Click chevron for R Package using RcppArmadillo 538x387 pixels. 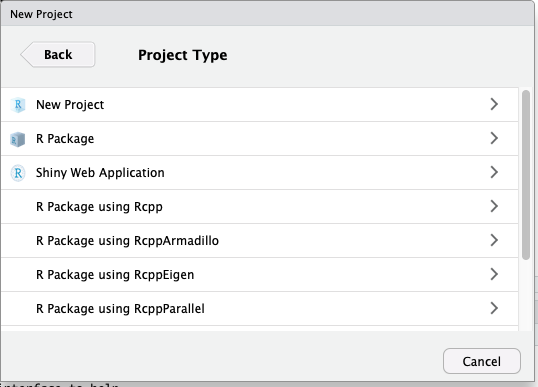click(494, 240)
